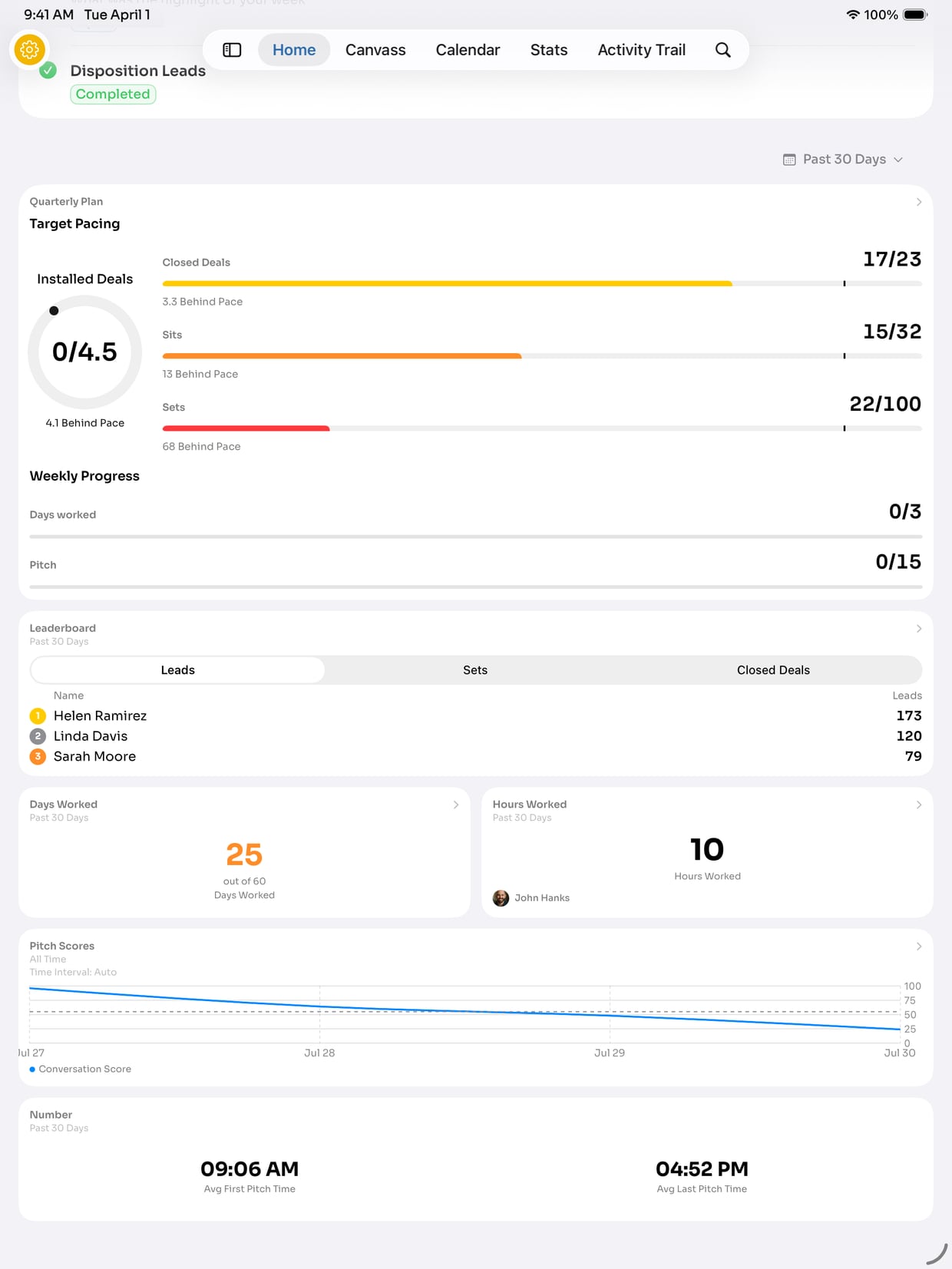
Task: Open Linda Davis leaderboard row
Action: pos(475,736)
